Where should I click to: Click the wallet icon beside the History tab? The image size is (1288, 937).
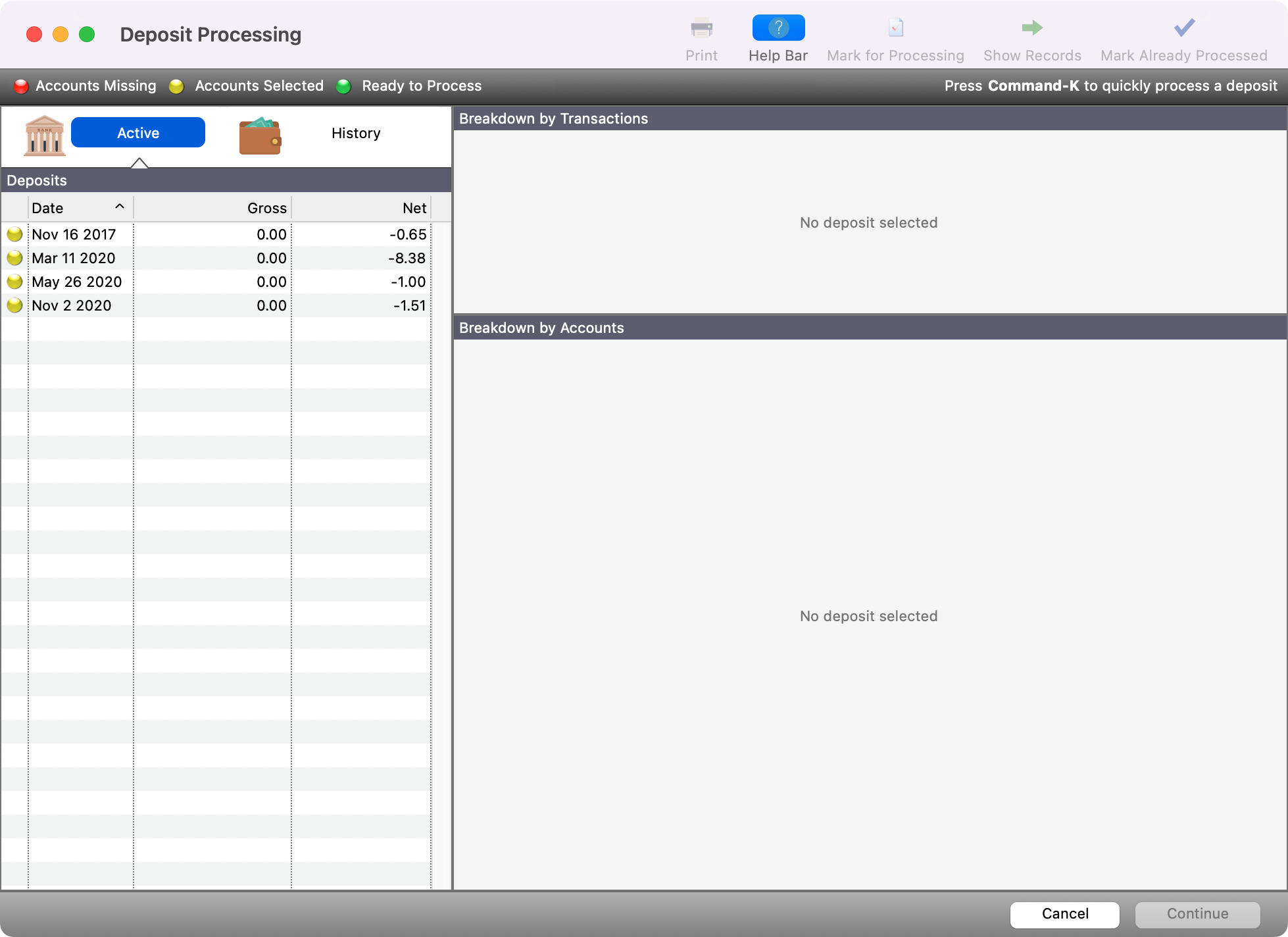(260, 136)
